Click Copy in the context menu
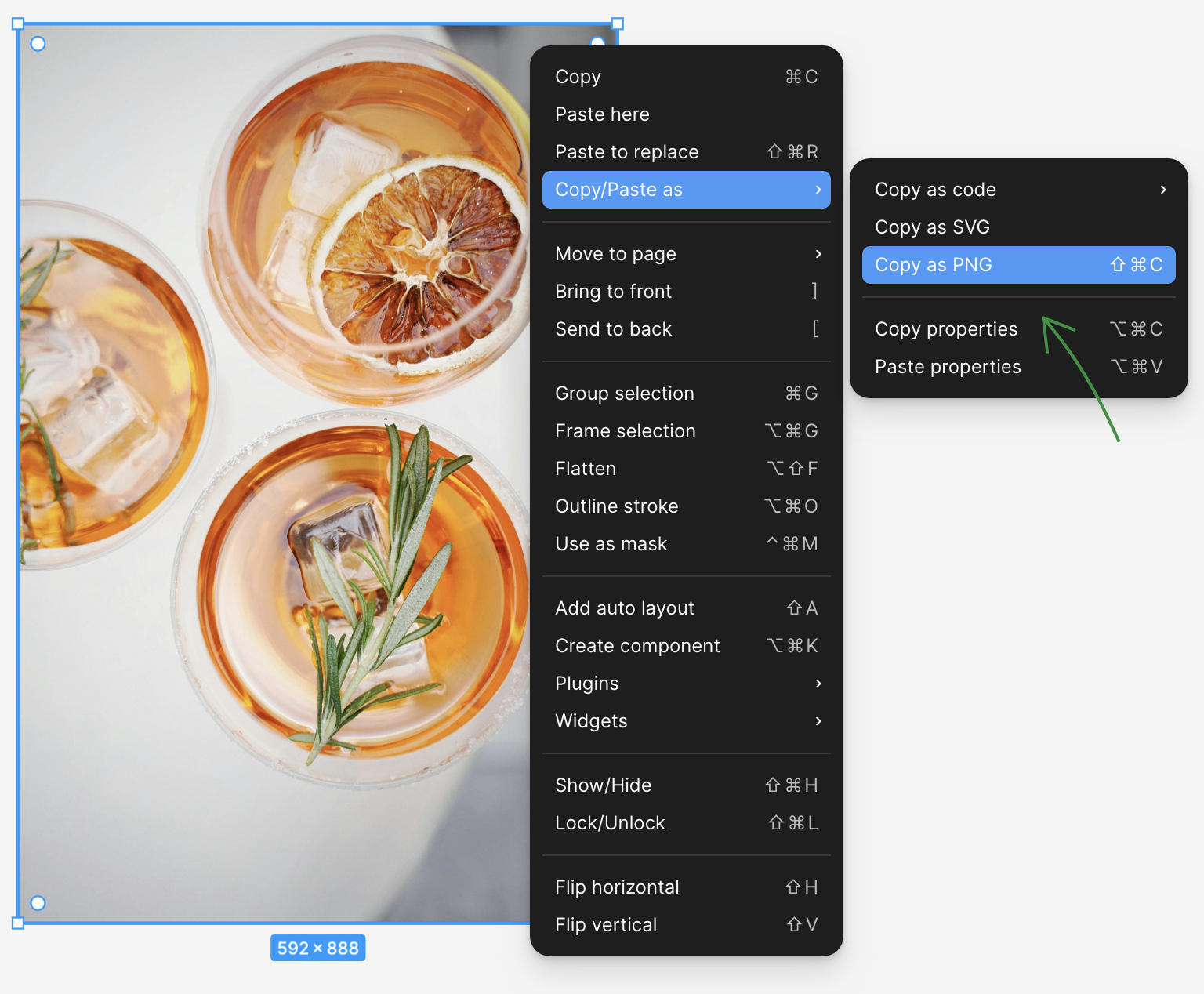 coord(686,77)
